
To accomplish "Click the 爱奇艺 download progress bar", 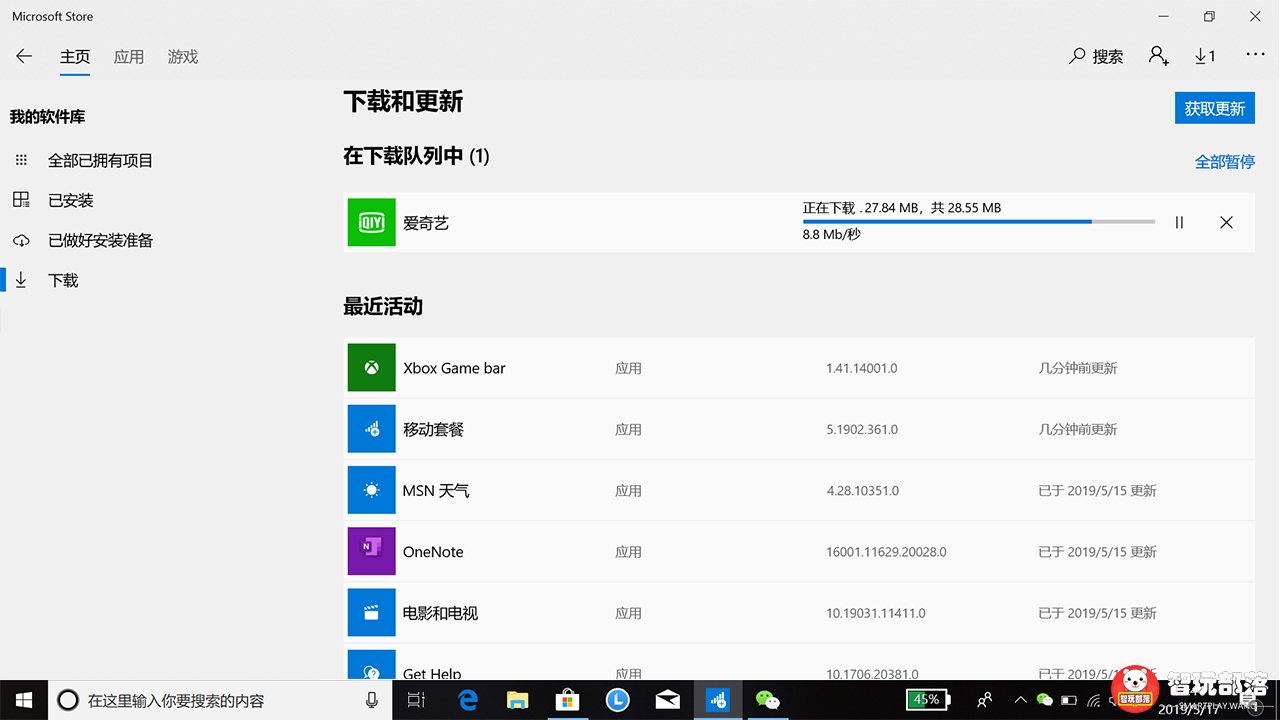I will tap(979, 221).
